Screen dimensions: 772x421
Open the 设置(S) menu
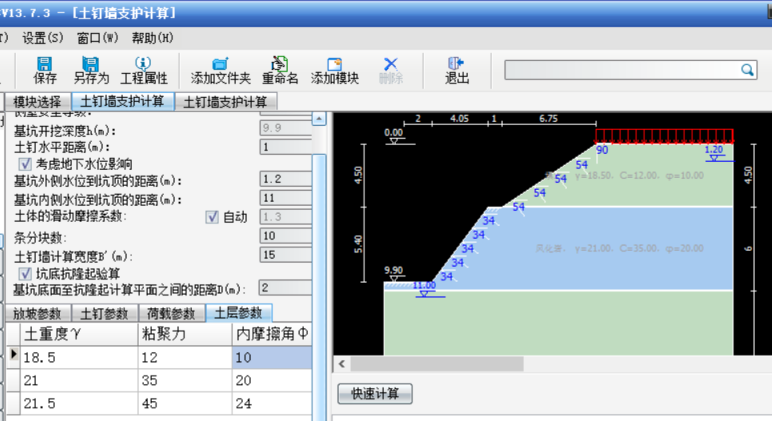pyautogui.click(x=42, y=38)
